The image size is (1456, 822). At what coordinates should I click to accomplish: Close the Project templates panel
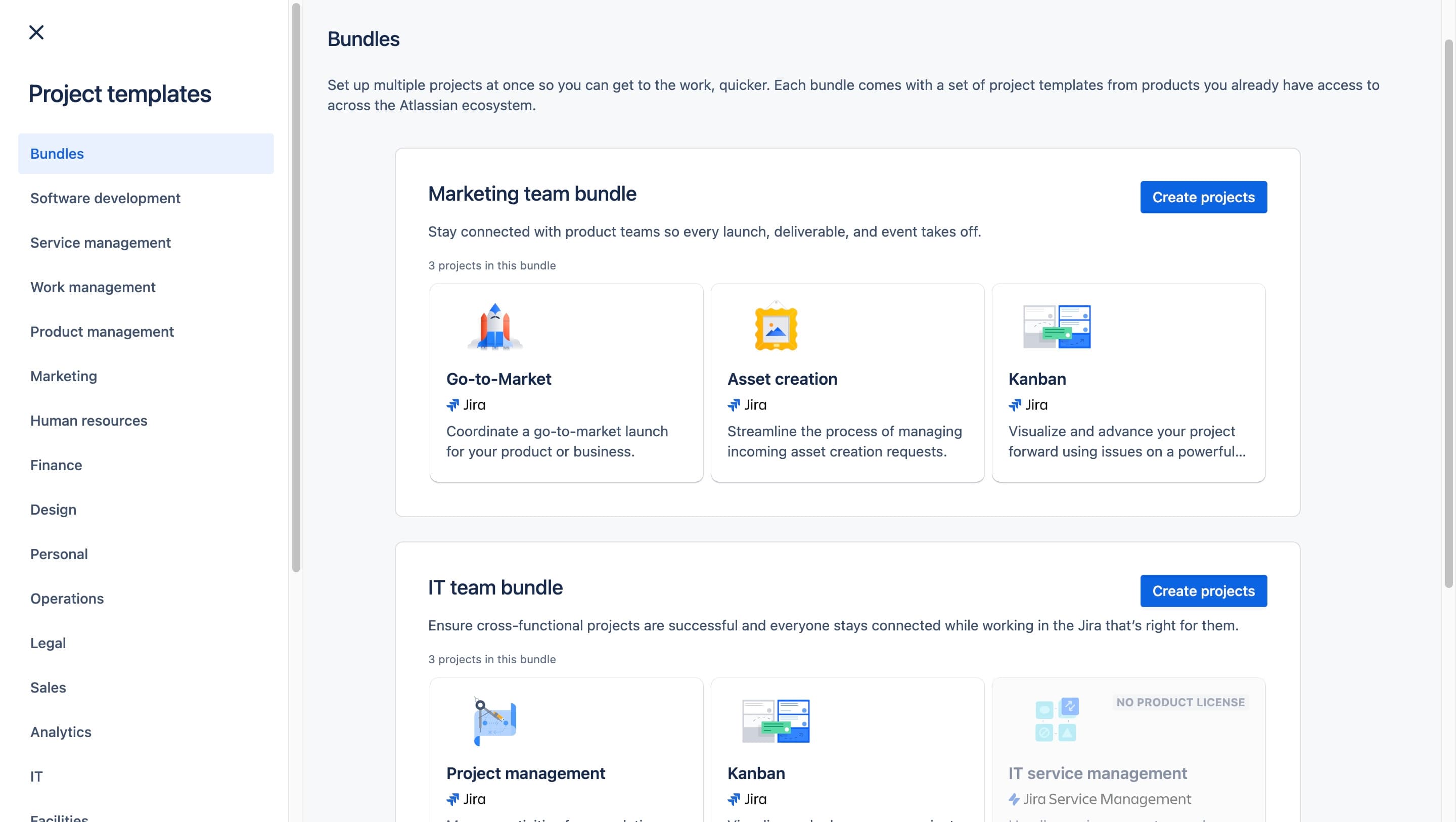(x=36, y=32)
